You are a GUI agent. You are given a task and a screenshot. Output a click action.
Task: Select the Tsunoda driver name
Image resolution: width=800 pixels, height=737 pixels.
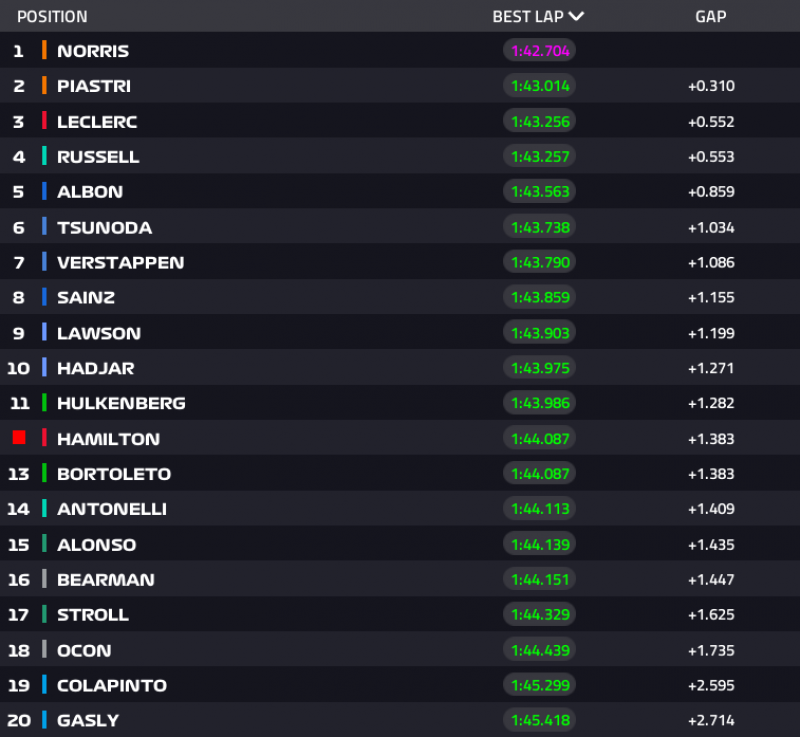tap(104, 227)
